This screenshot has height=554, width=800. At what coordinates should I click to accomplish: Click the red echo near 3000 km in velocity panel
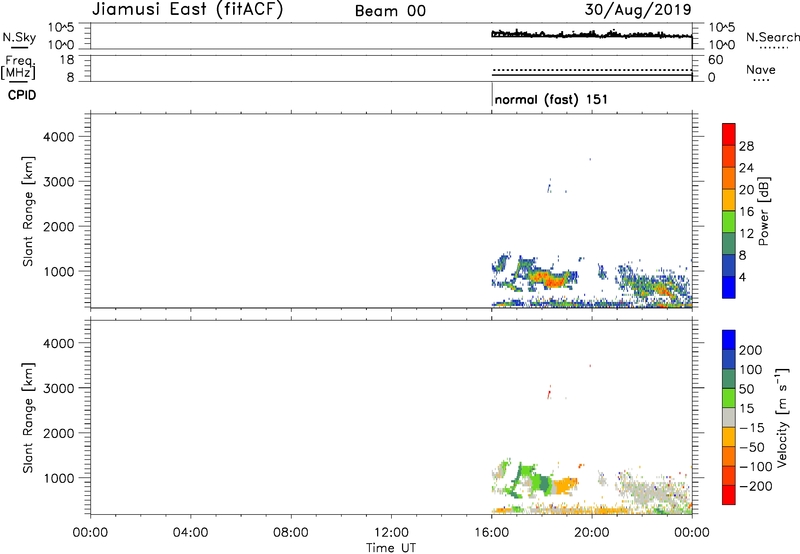click(x=549, y=393)
